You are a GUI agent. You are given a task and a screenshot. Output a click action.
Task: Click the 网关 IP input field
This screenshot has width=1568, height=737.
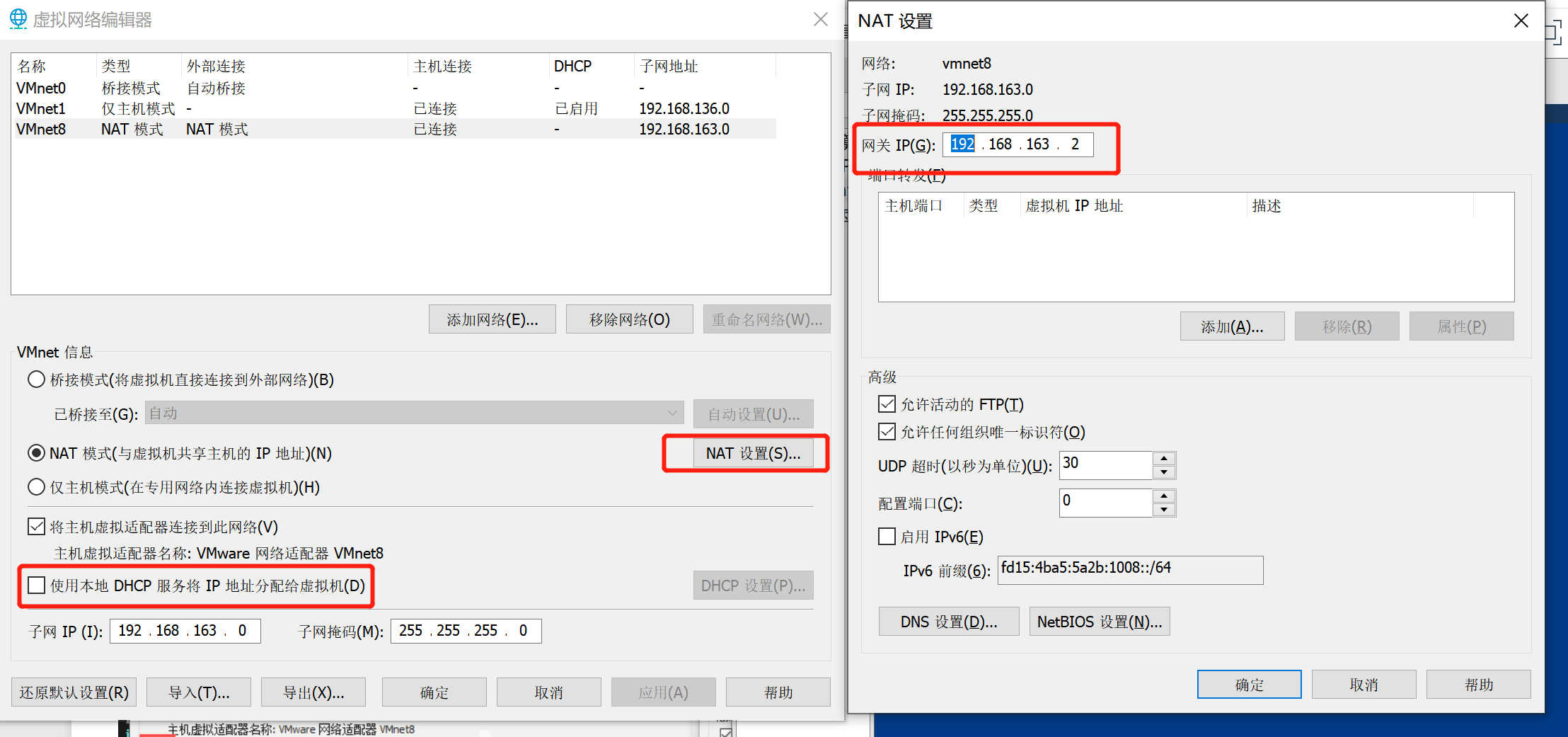pyautogui.click(x=1018, y=144)
